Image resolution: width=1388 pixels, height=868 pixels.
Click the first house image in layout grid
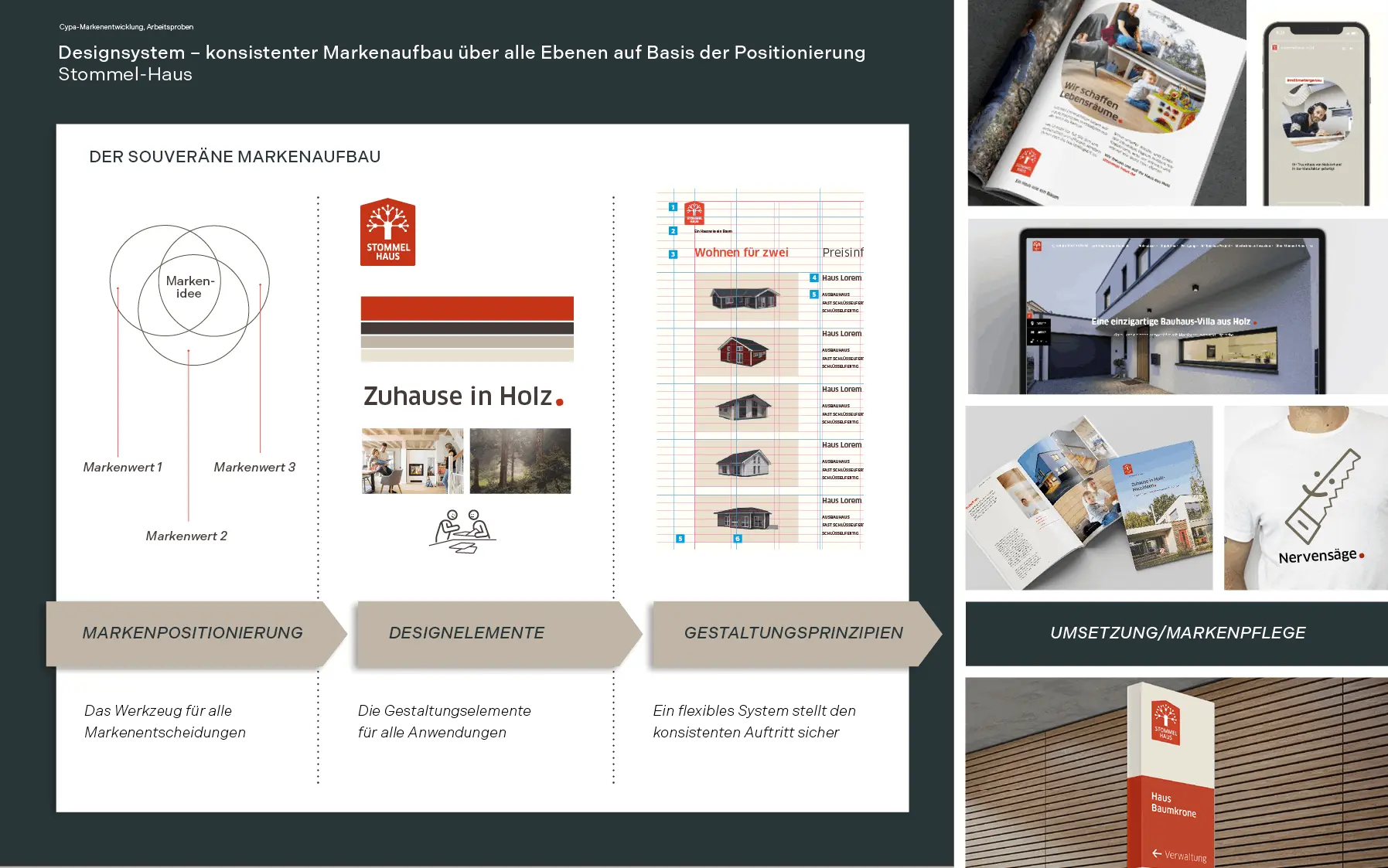click(x=745, y=298)
